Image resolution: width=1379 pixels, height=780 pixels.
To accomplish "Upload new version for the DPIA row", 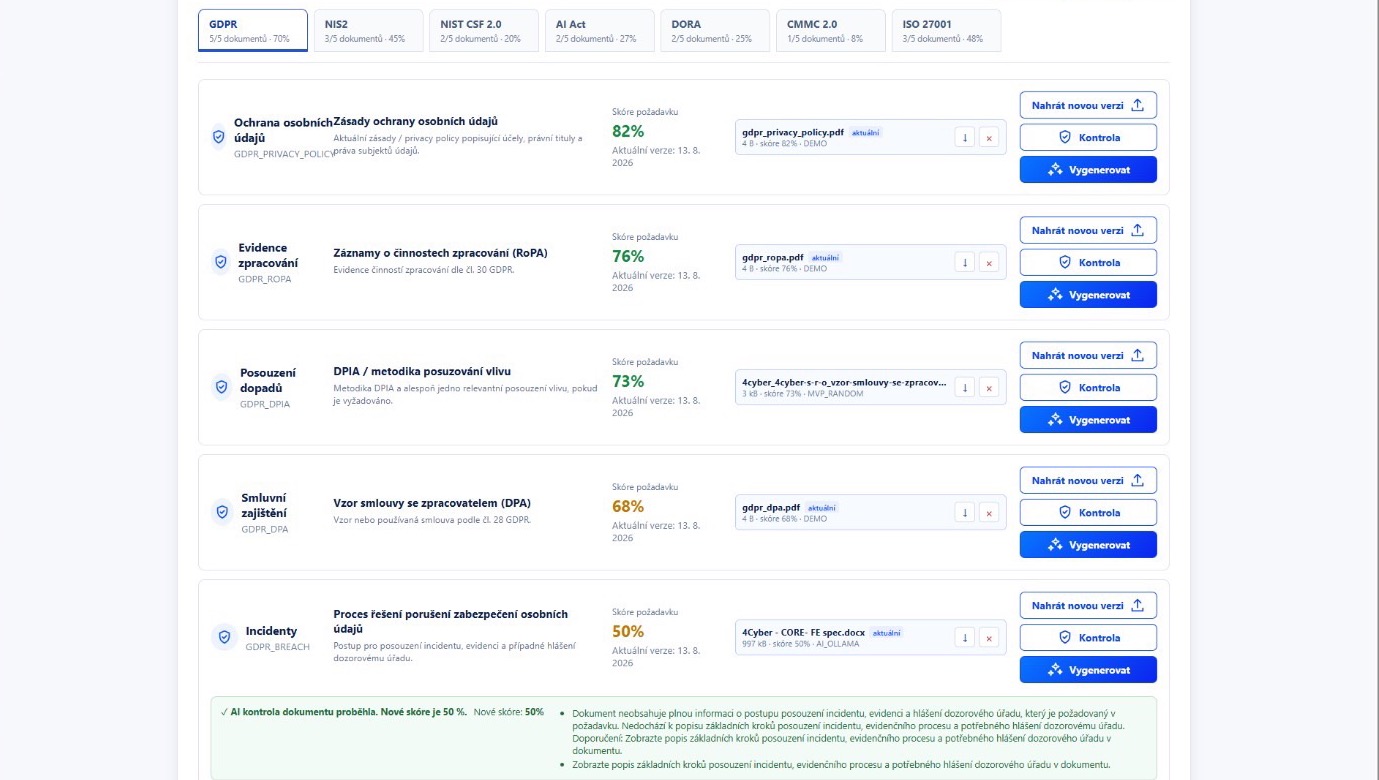I will (x=1088, y=355).
